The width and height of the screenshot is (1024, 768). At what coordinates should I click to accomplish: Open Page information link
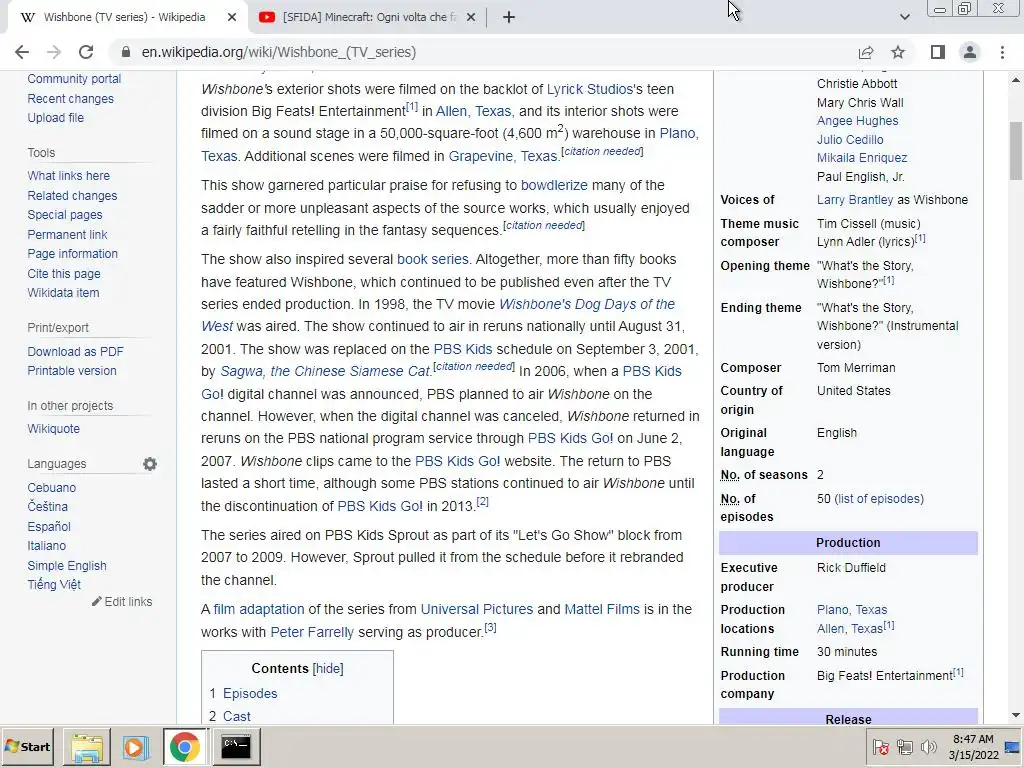click(72, 253)
